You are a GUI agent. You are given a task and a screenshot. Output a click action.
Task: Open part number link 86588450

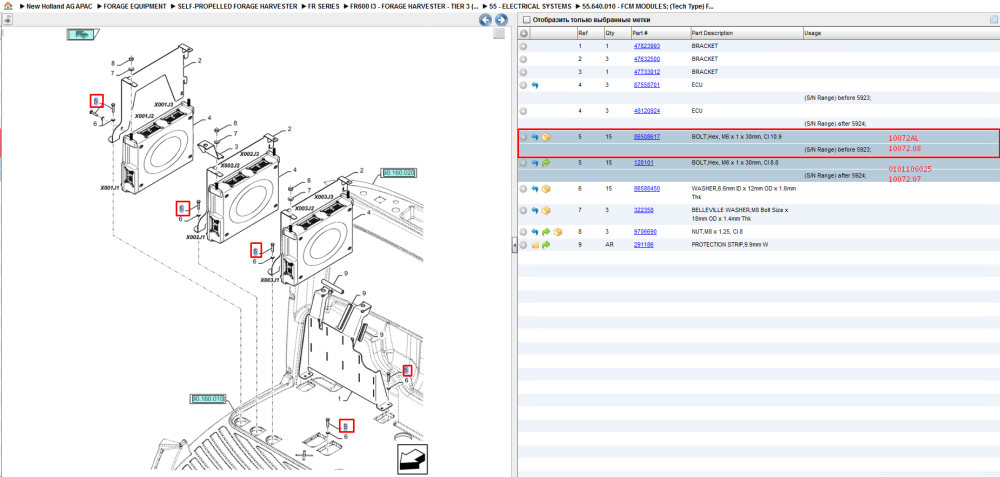point(646,189)
